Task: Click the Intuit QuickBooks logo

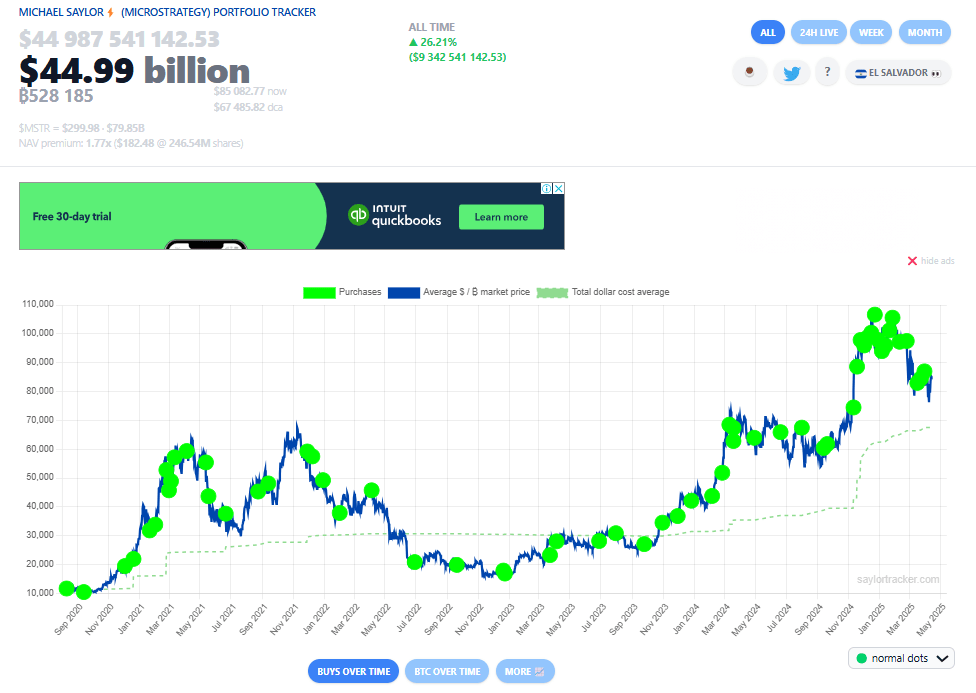Action: (395, 215)
